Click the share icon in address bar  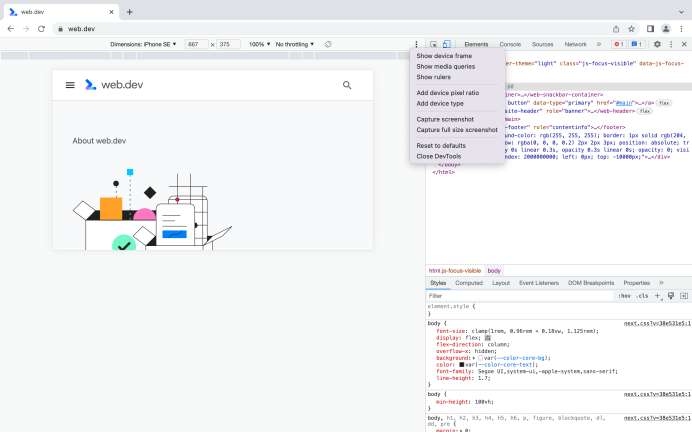pos(616,29)
